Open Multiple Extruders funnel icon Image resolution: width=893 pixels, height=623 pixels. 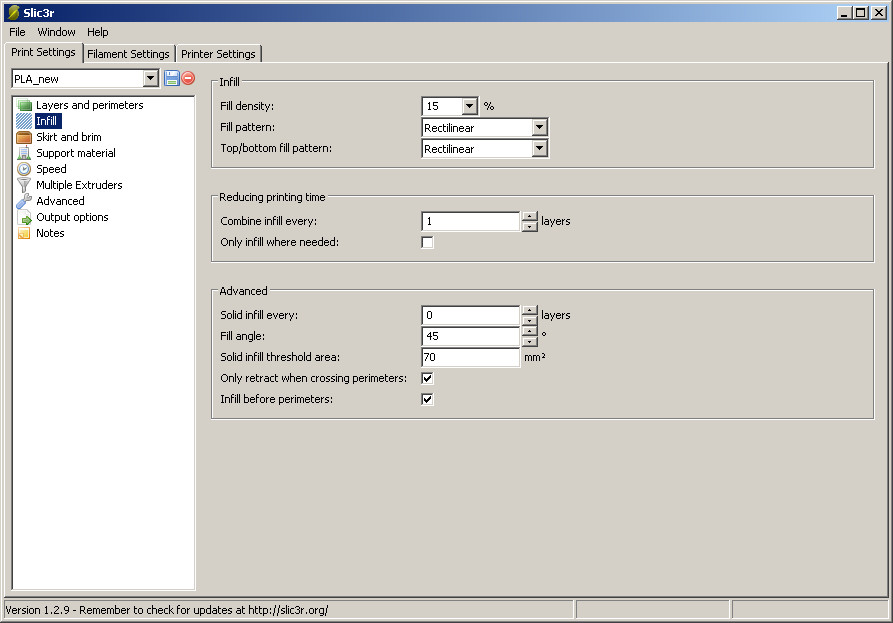24,185
